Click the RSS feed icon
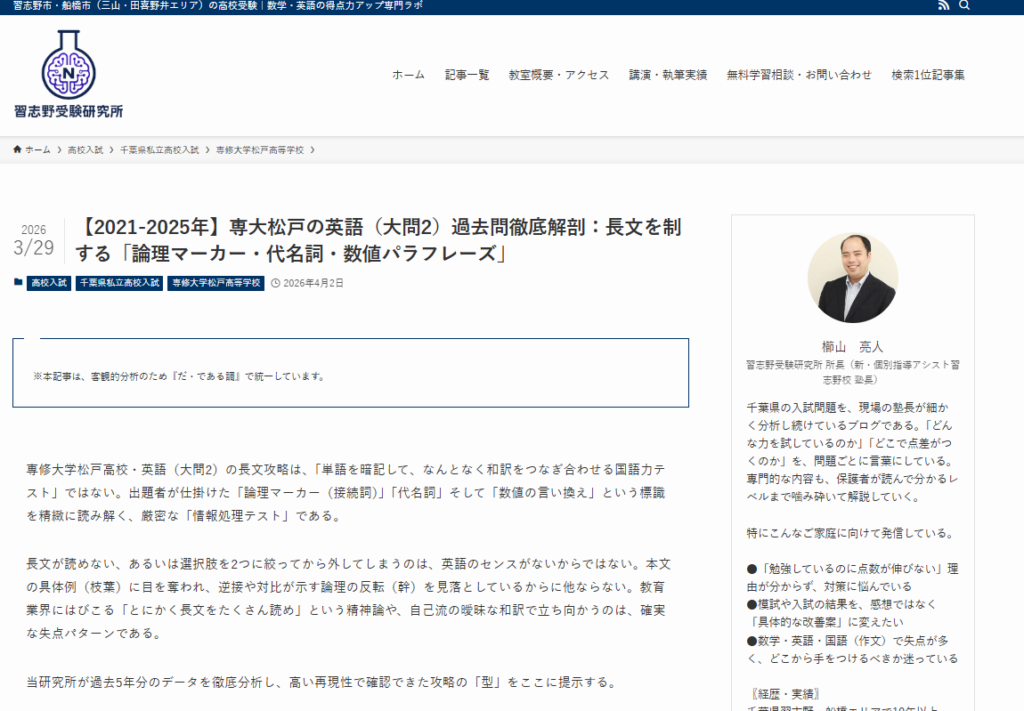Viewport: 1024px width, 711px height. coord(943,6)
